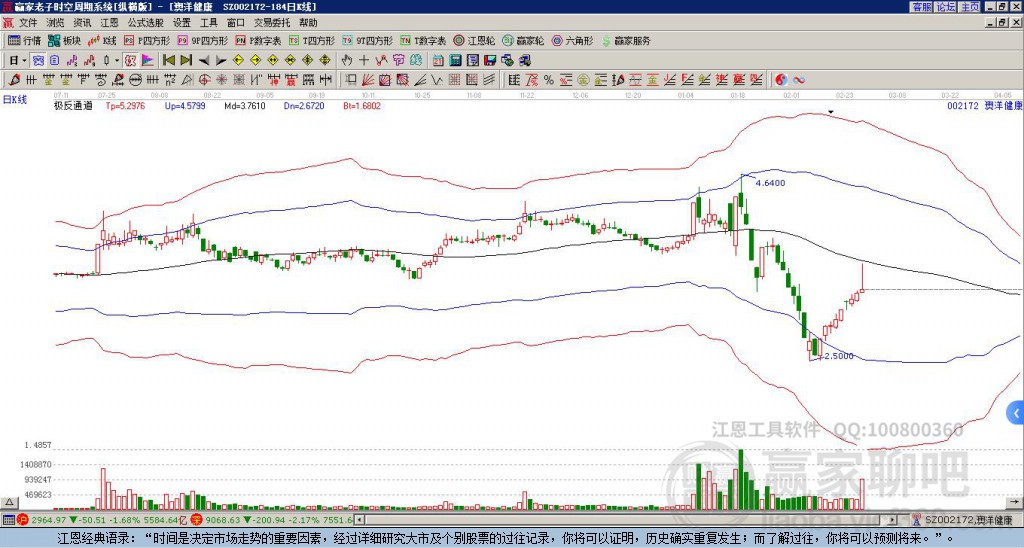Open the 赢家轮 wheel tool

coord(523,40)
